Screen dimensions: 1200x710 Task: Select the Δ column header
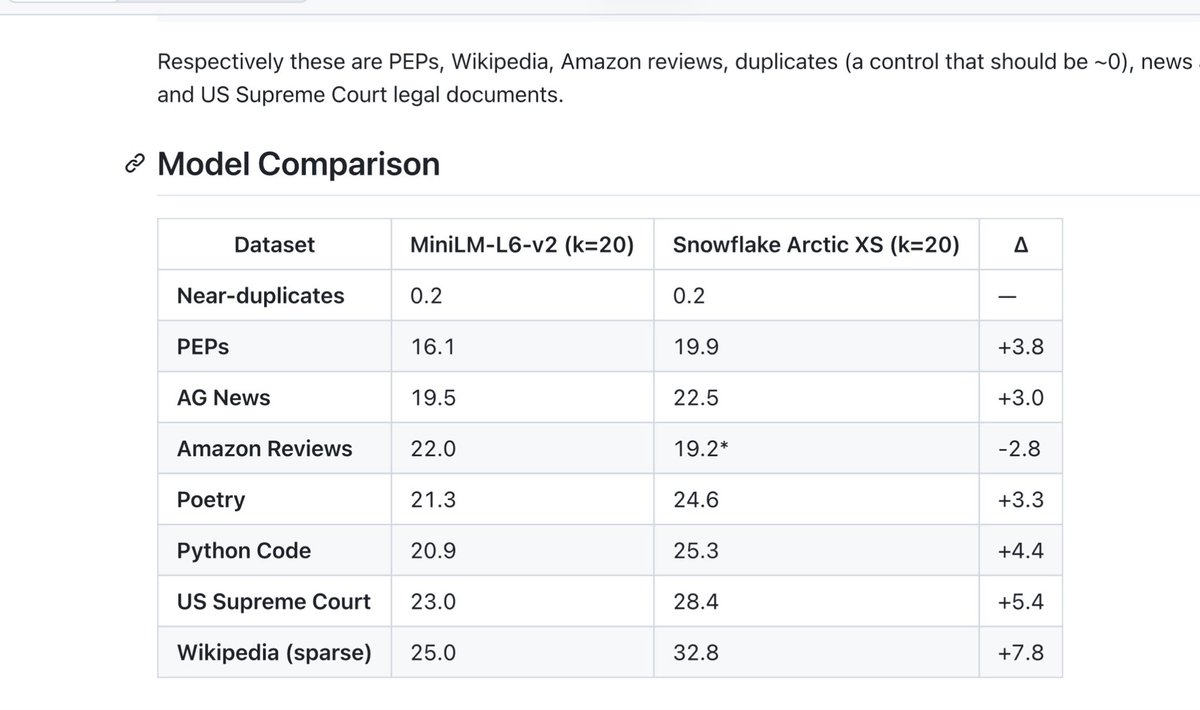[1020, 244]
